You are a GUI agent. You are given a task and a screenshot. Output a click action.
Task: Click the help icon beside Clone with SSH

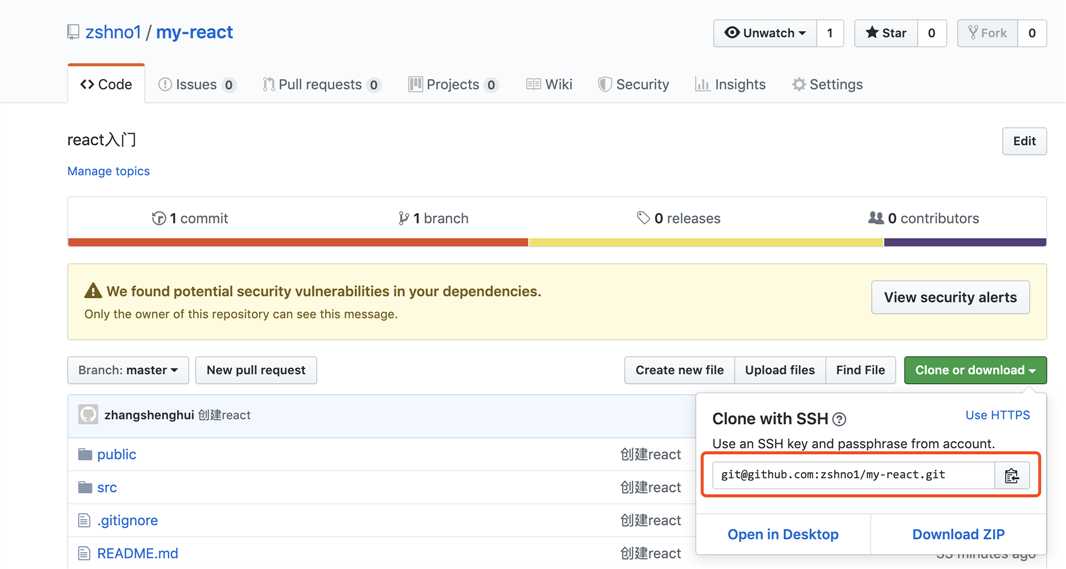click(840, 419)
